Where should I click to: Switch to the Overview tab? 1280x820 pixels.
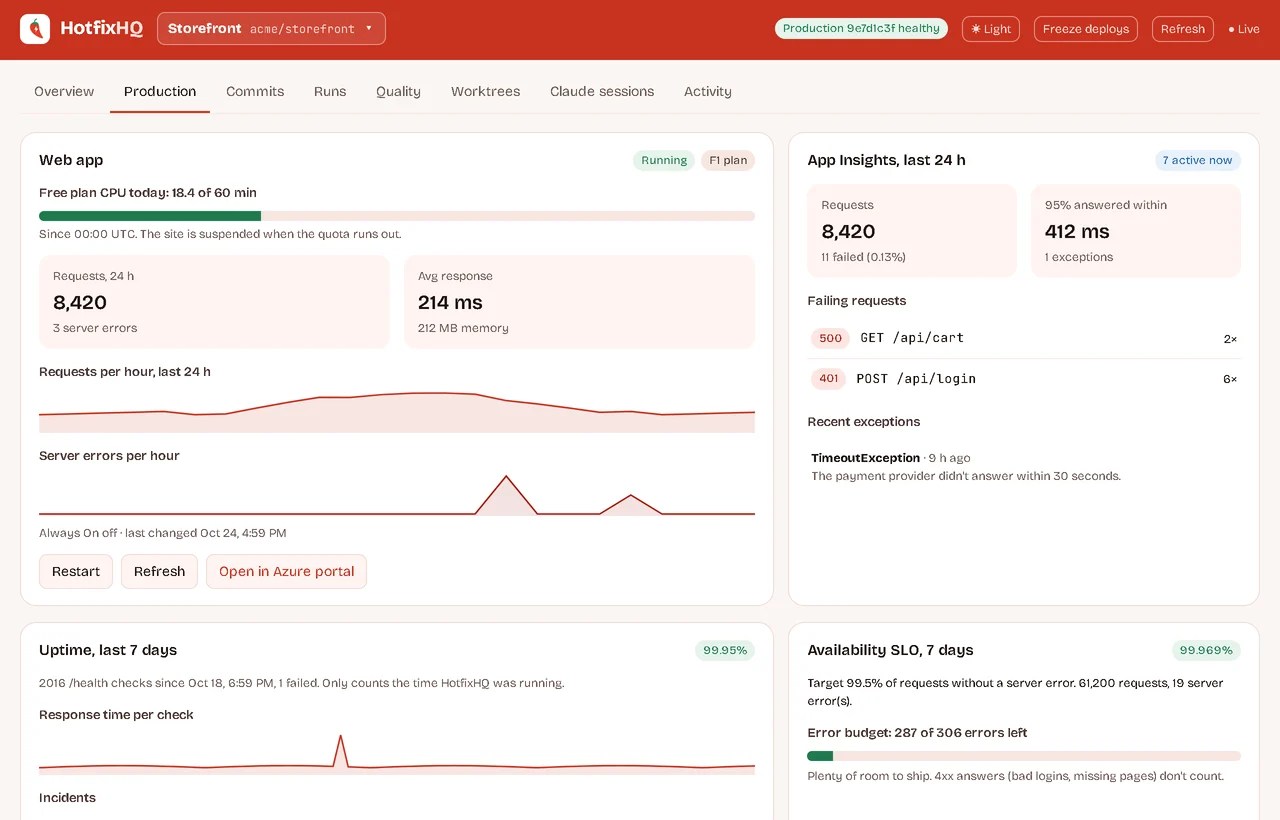point(64,91)
